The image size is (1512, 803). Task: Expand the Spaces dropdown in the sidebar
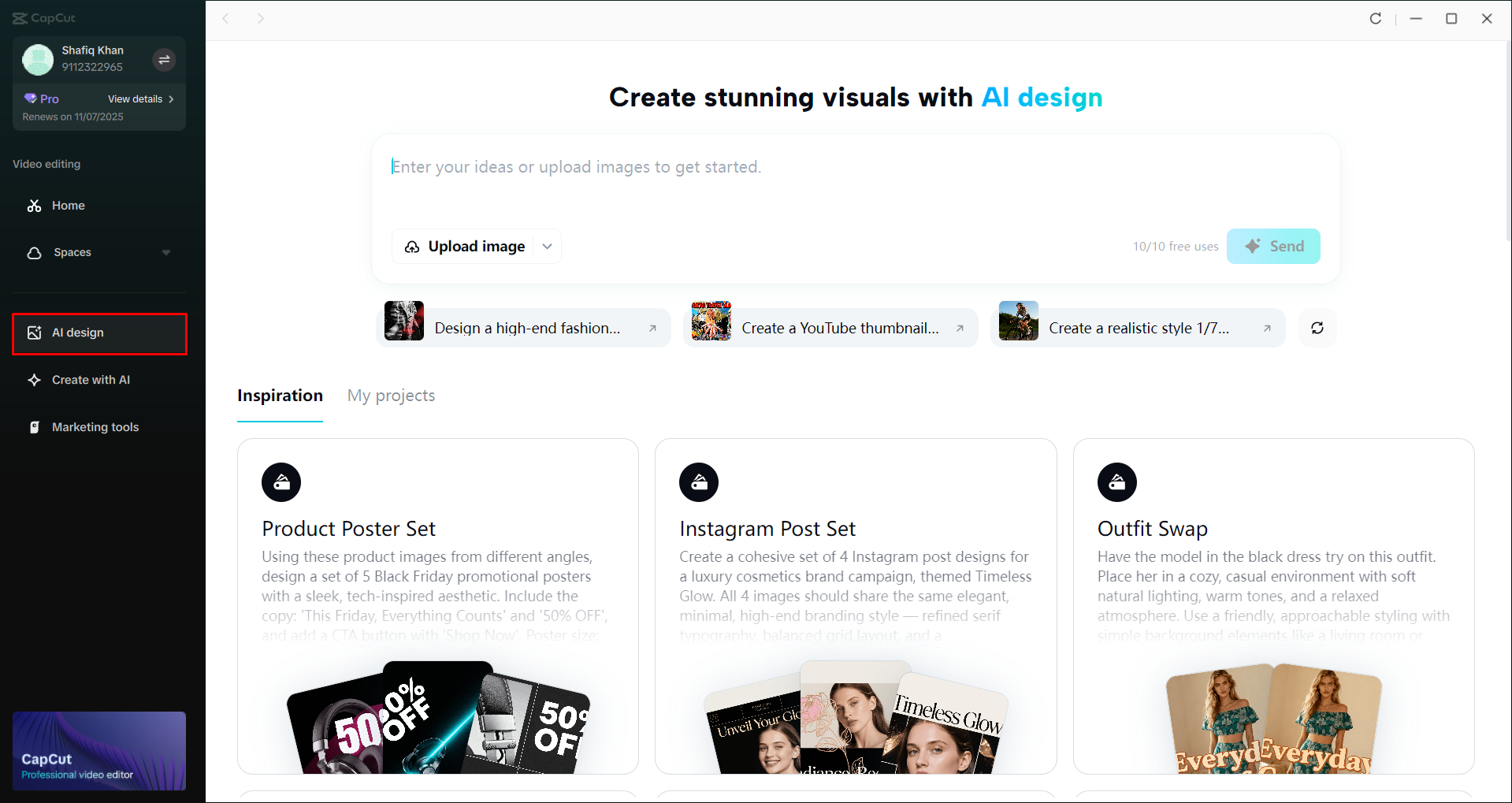coord(166,252)
